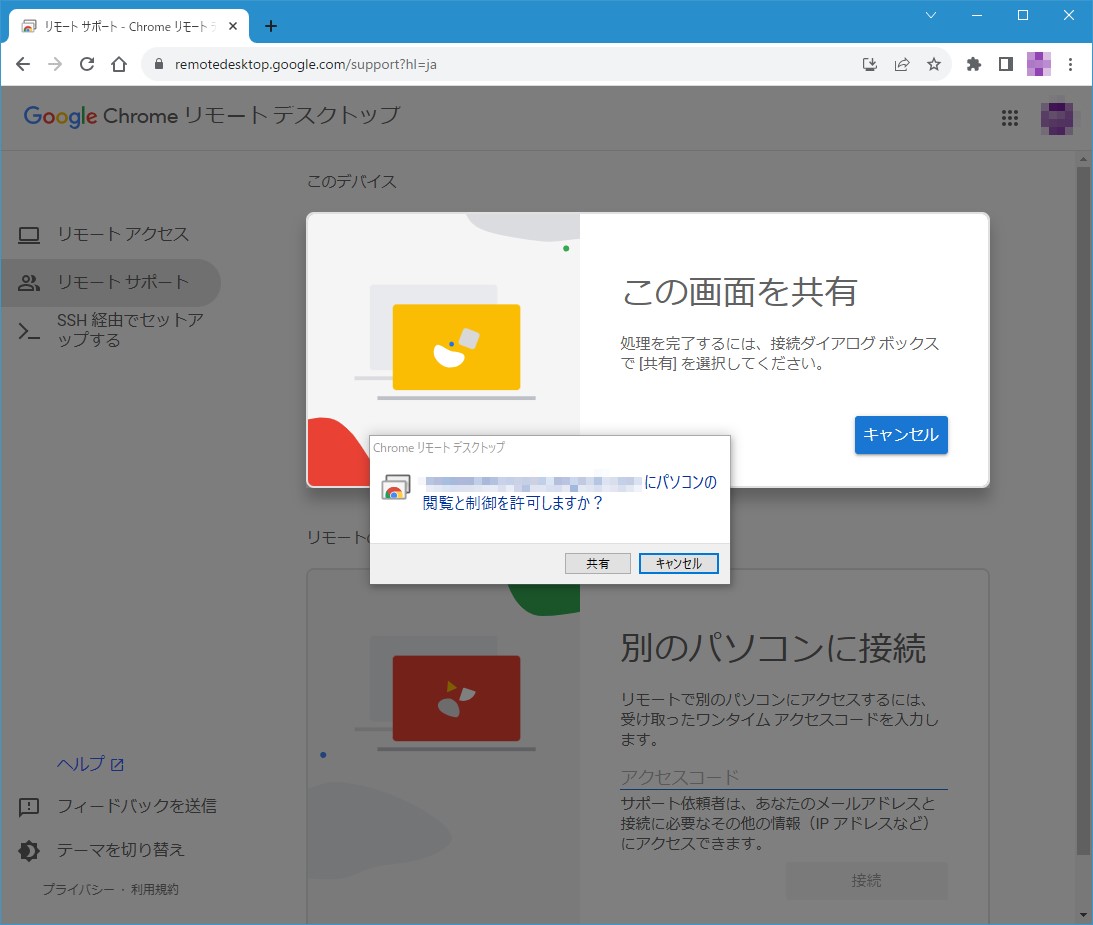Click the Chrome リモート デスクトップ dialog title
This screenshot has height=925, width=1093.
[x=439, y=448]
